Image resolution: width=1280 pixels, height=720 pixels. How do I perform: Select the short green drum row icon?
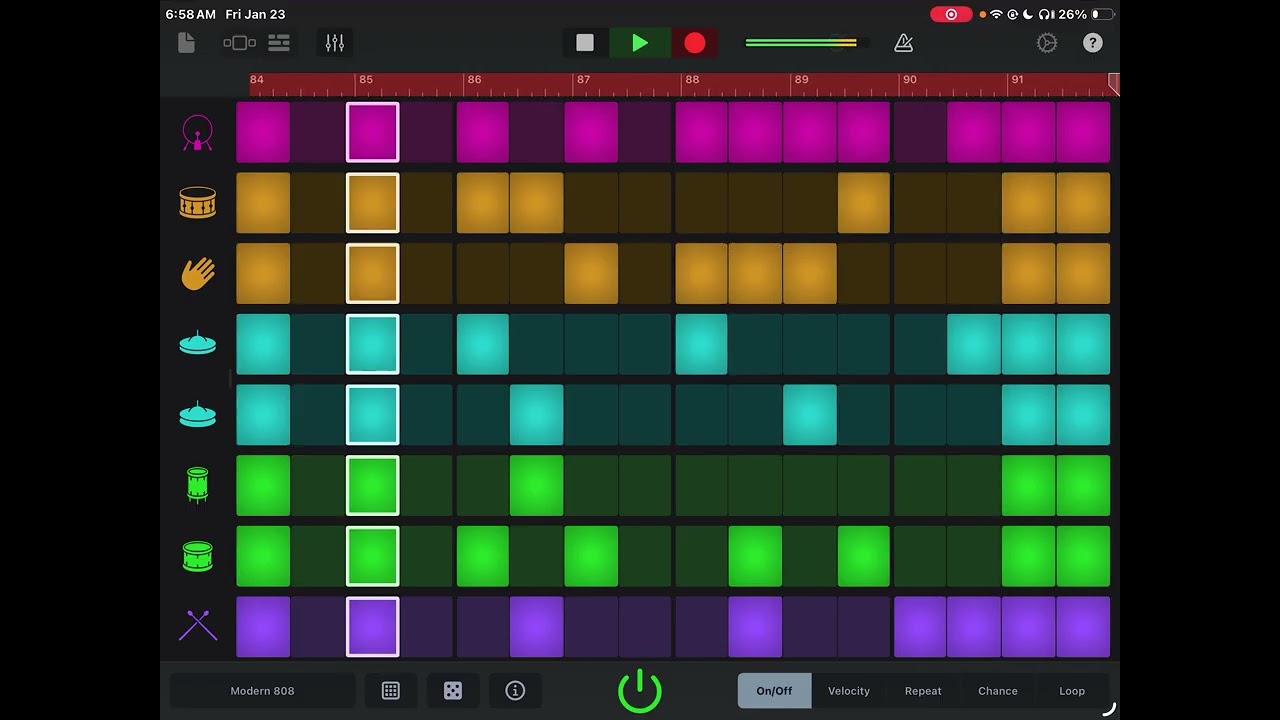tap(198, 556)
